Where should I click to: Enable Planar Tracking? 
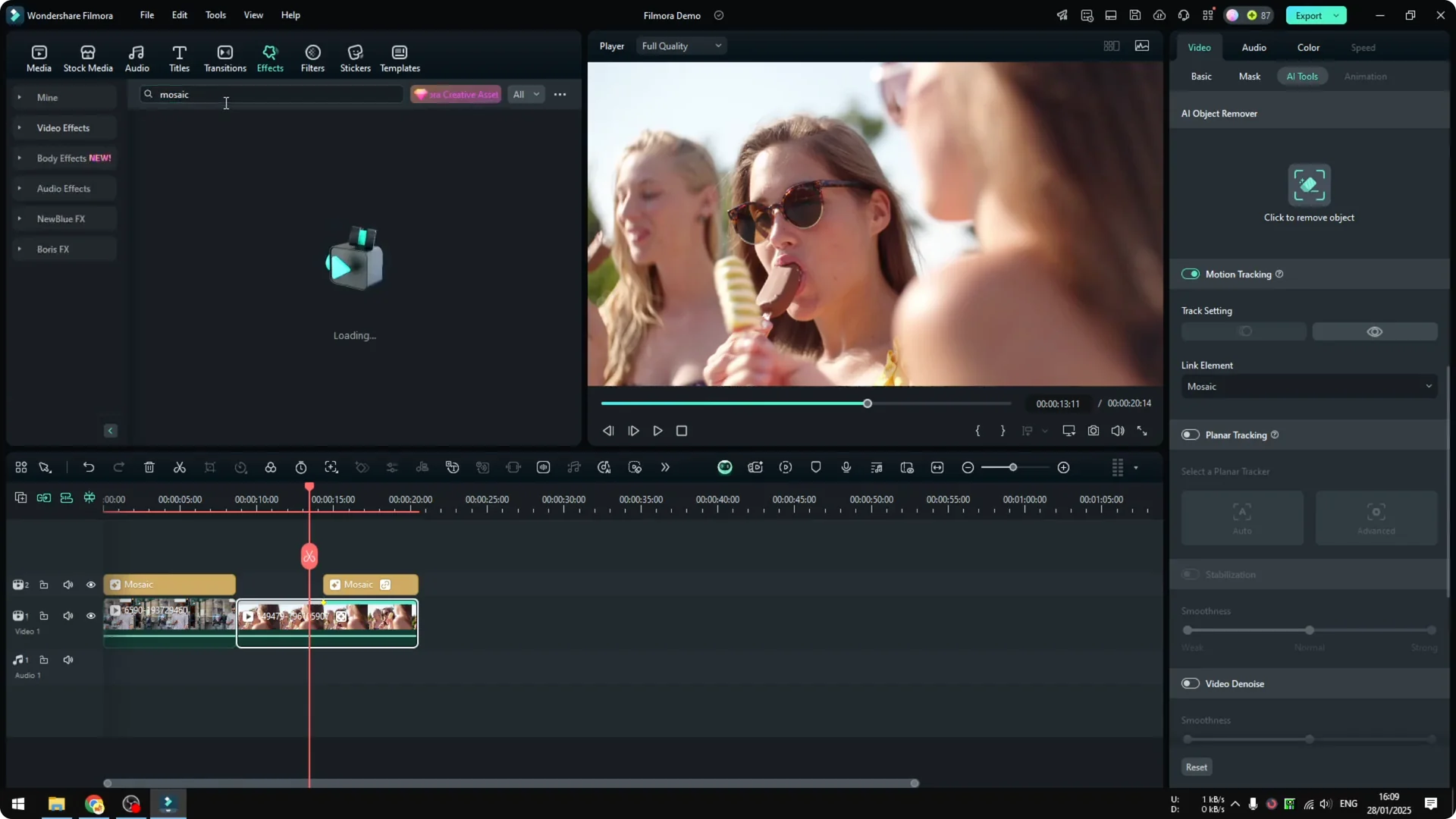(x=1190, y=435)
